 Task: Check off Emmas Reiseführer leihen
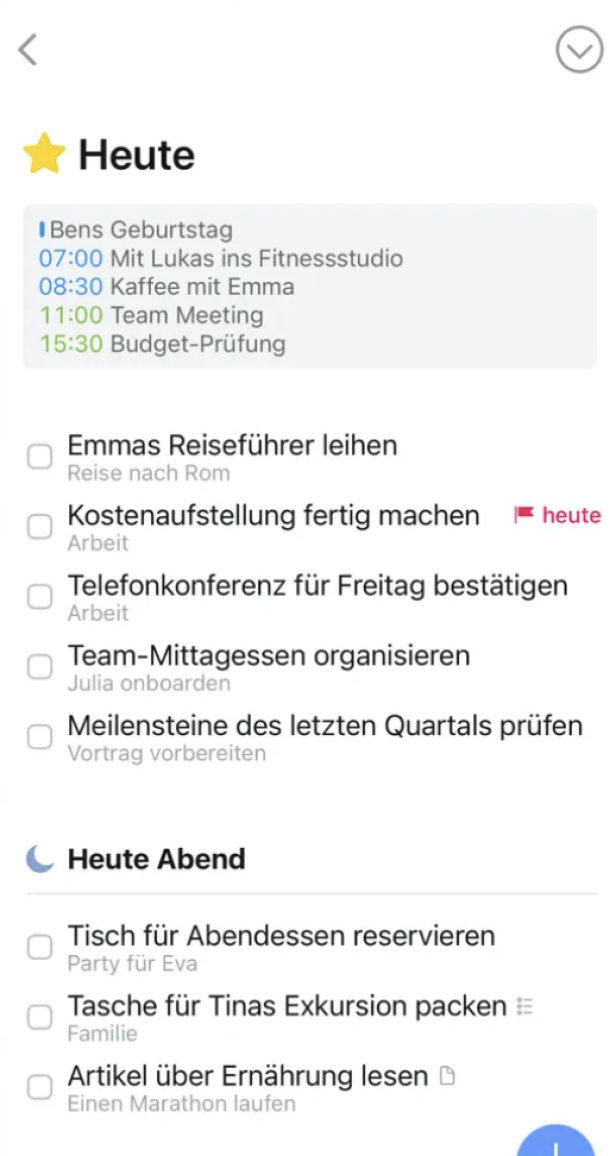point(40,456)
